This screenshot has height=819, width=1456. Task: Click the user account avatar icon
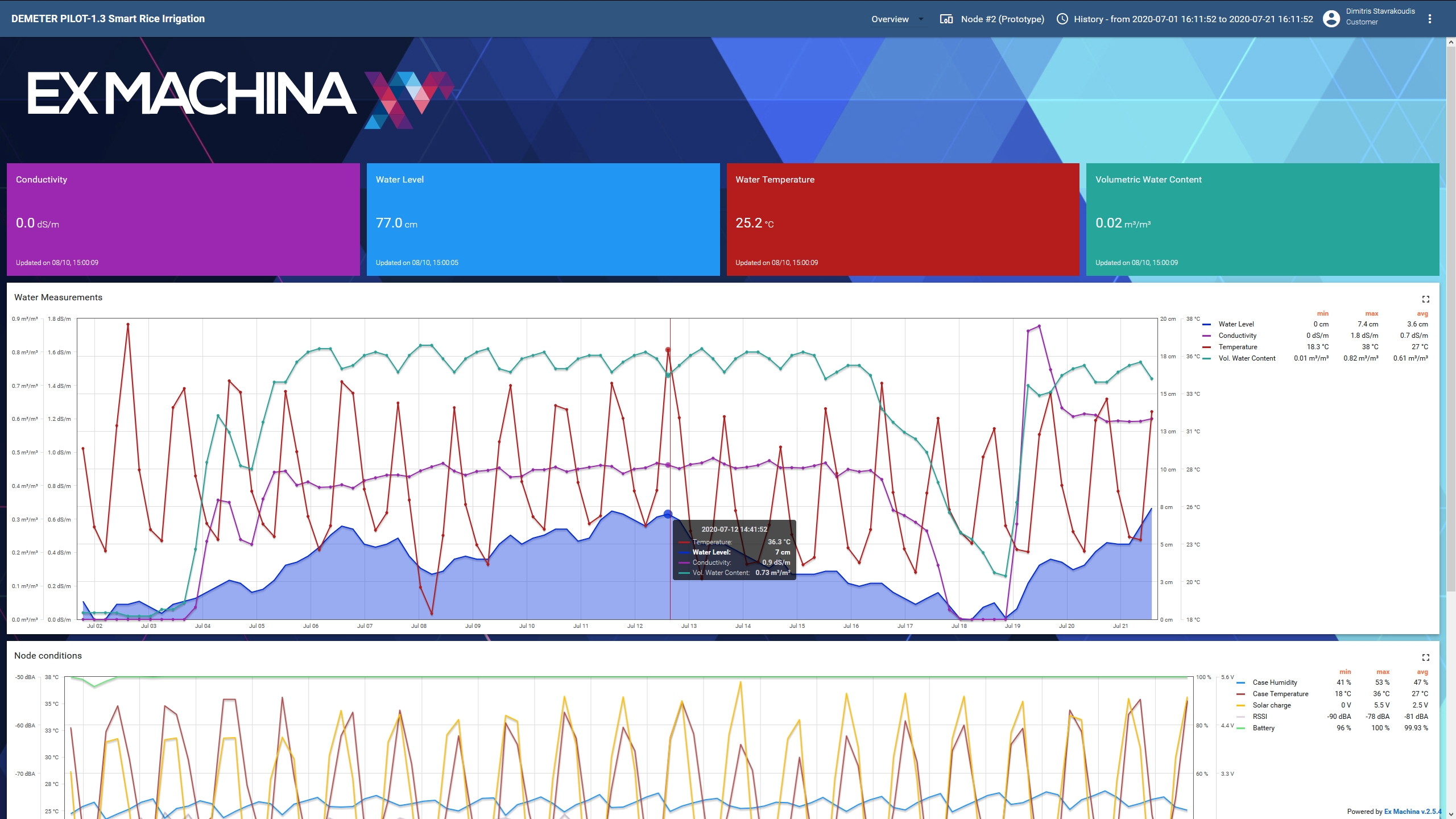(x=1331, y=19)
